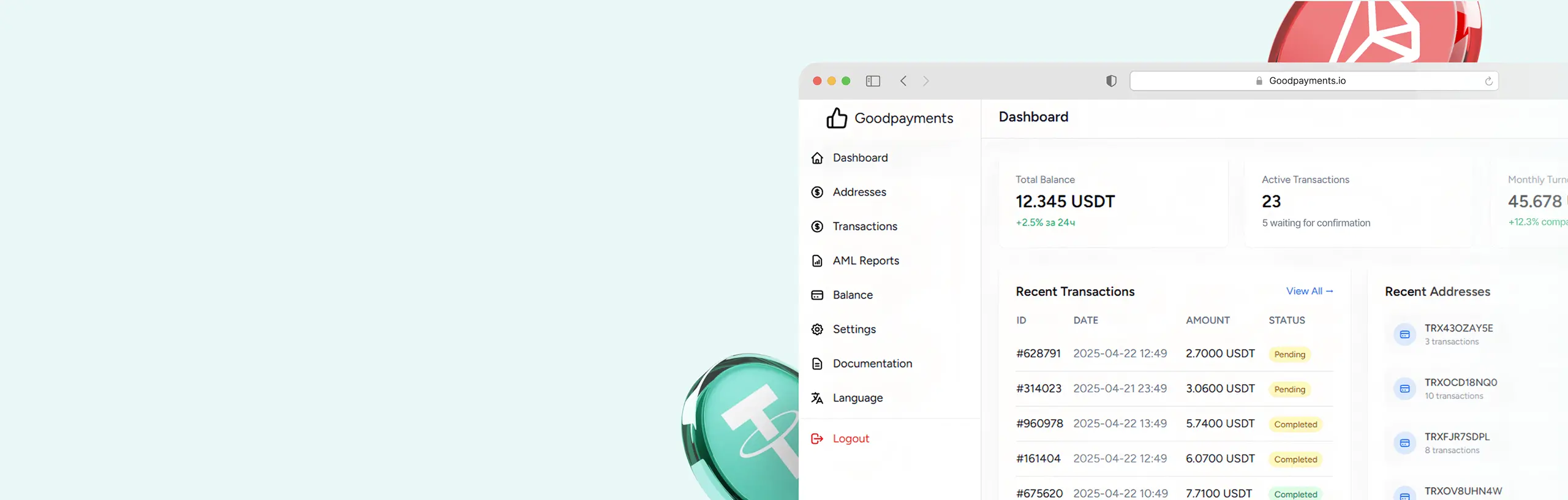Click the Dashboard home icon in sidebar
Screen dimensions: 1568x500
click(x=817, y=158)
